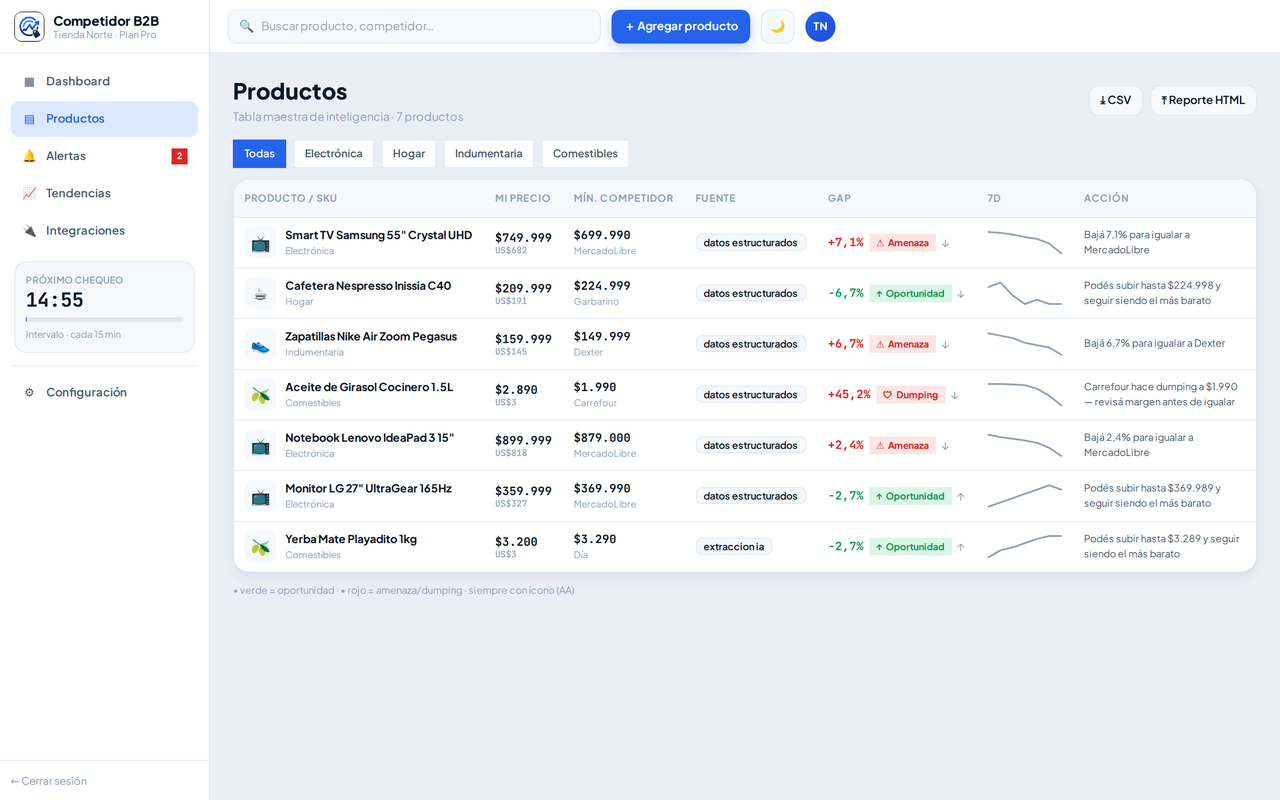
Task: Click the 'Bajá 6,7% para igualar a Dexter' action
Action: pyautogui.click(x=1154, y=344)
